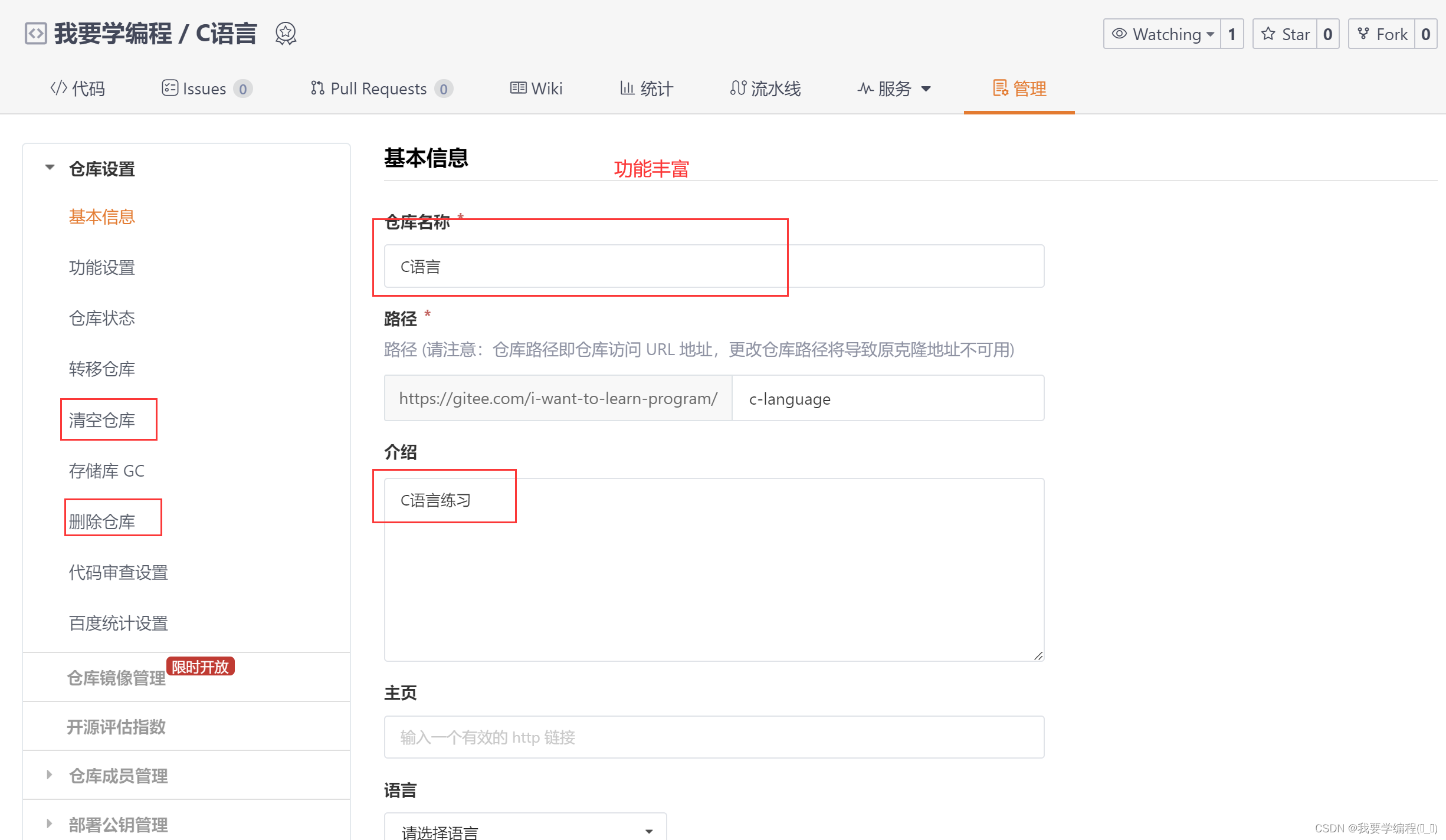Click the 管理 settings document icon
The height and width of the screenshot is (840, 1446).
point(1001,88)
